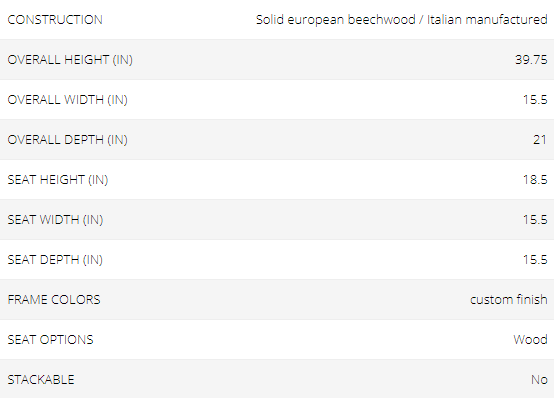This screenshot has width=554, height=398.
Task: Click the SEAT WIDTH (IN) label
Action: [55, 220]
